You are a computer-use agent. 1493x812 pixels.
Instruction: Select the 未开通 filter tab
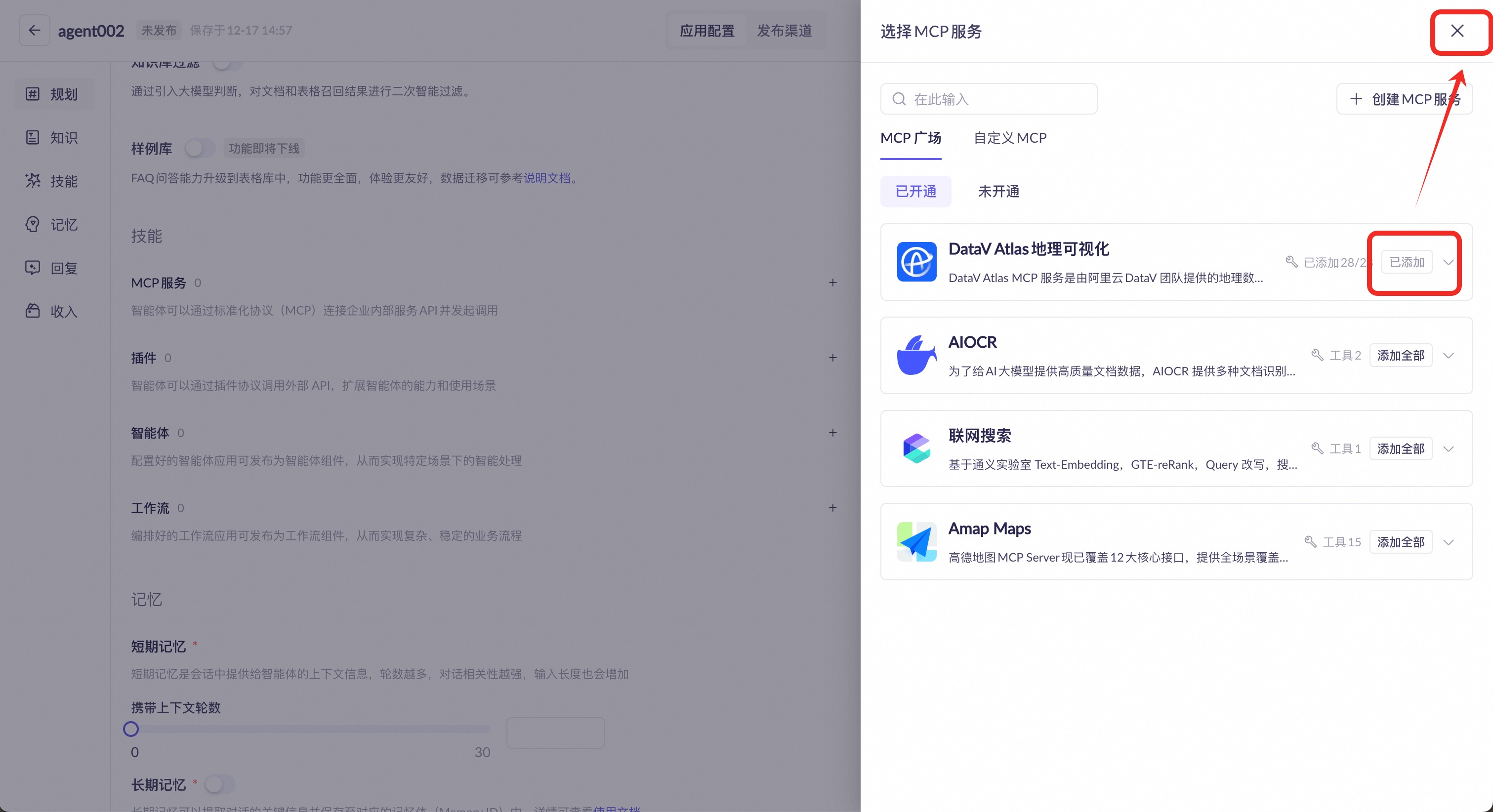tap(998, 191)
